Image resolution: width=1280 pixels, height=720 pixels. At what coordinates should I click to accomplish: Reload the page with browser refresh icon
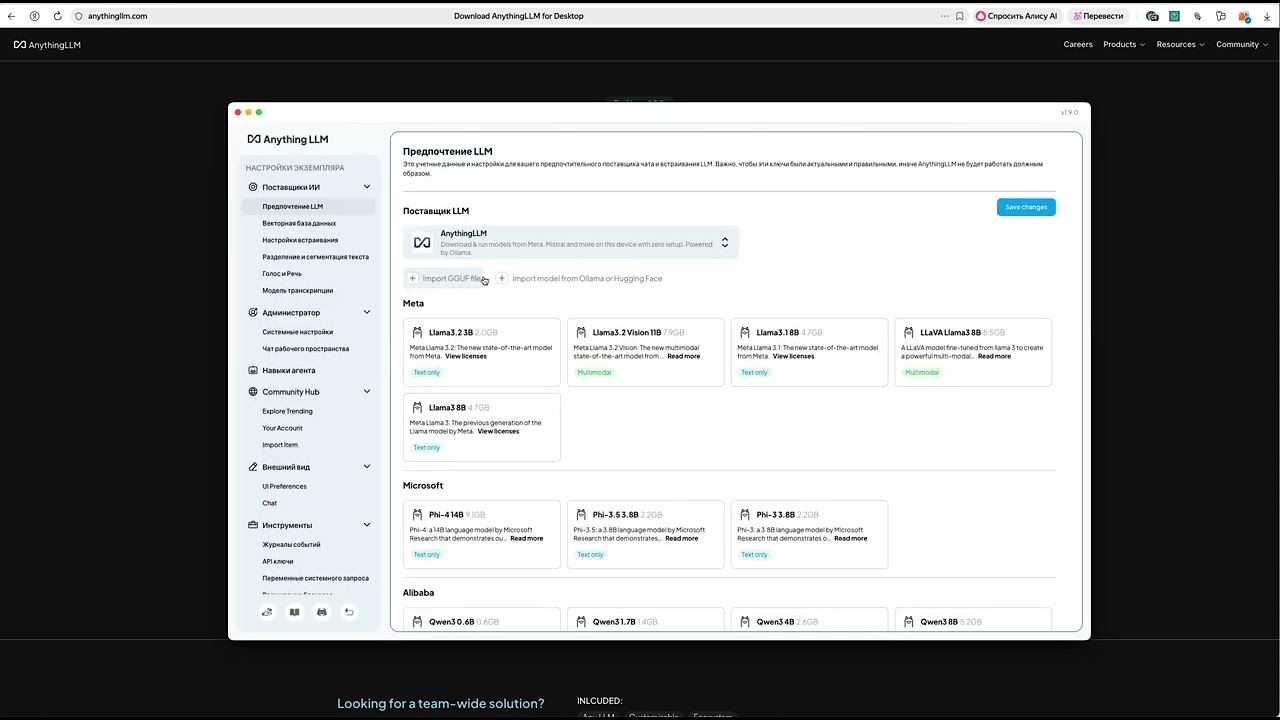pyautogui.click(x=57, y=16)
